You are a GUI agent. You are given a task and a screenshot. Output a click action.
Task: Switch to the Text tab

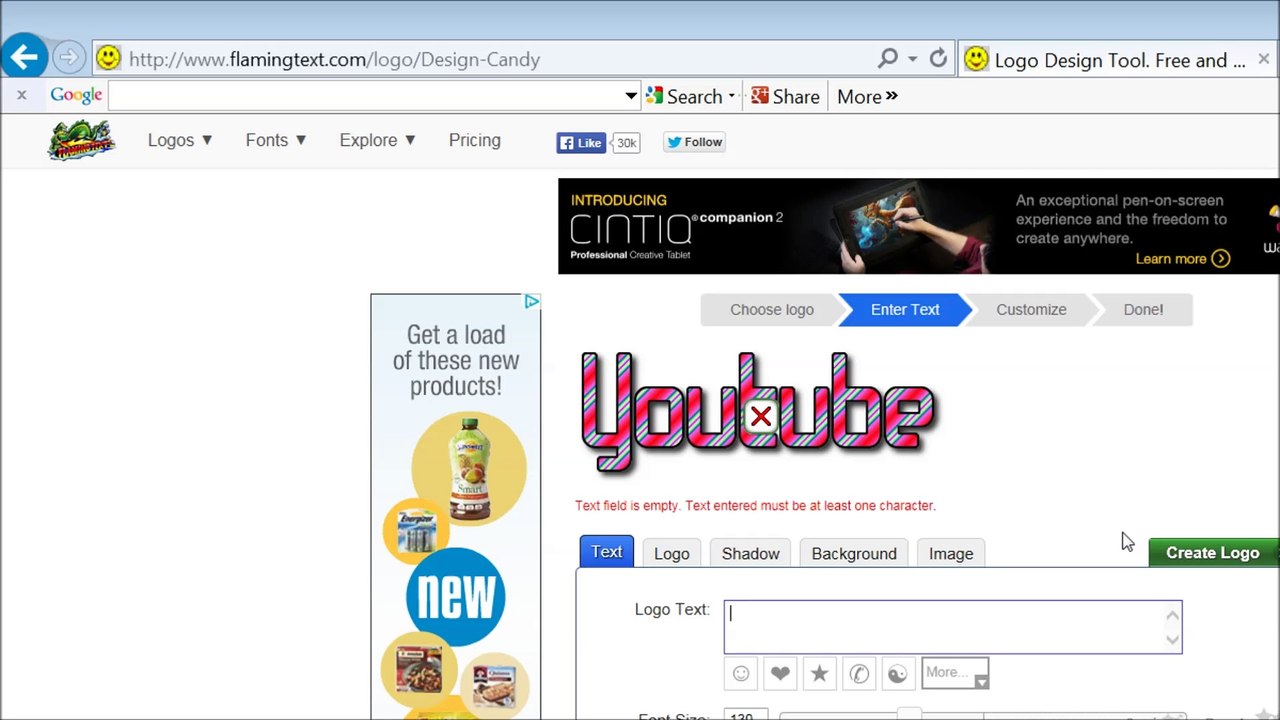(606, 552)
